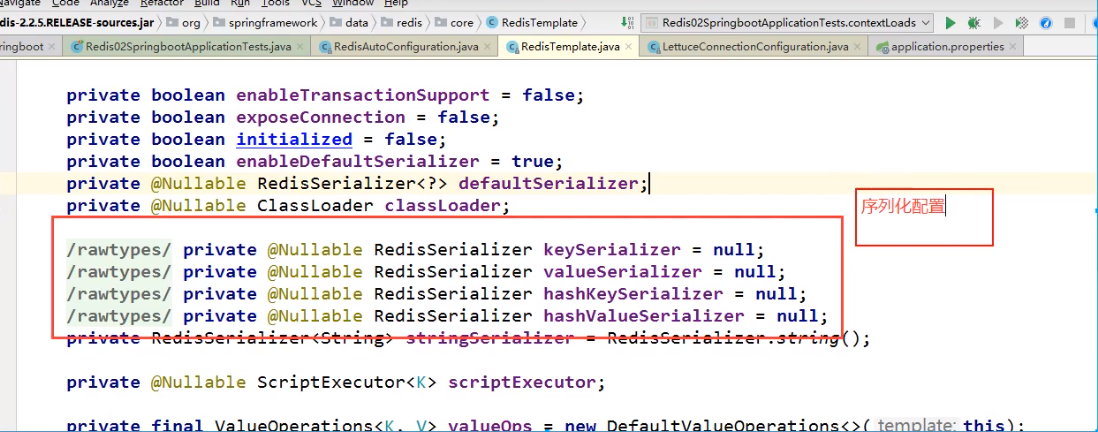Click 'enableTransactionSupport' field name
Image resolution: width=1098 pixels, height=432 pixels.
click(363, 95)
